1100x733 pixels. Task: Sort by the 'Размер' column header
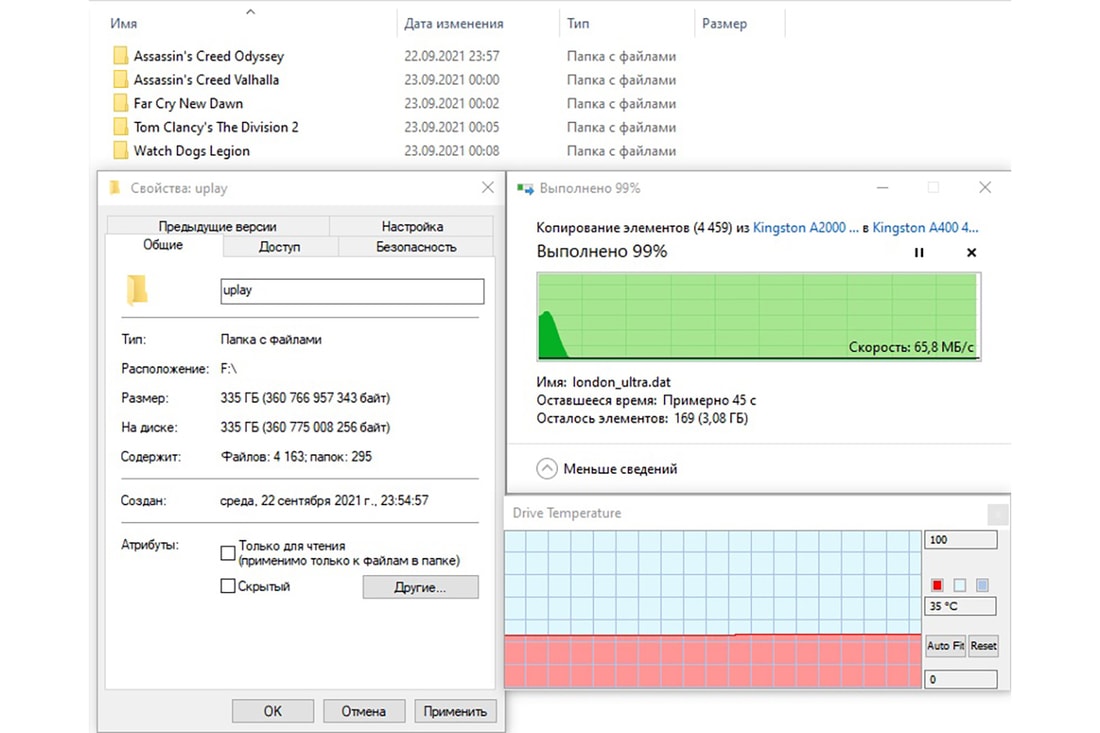click(x=725, y=23)
